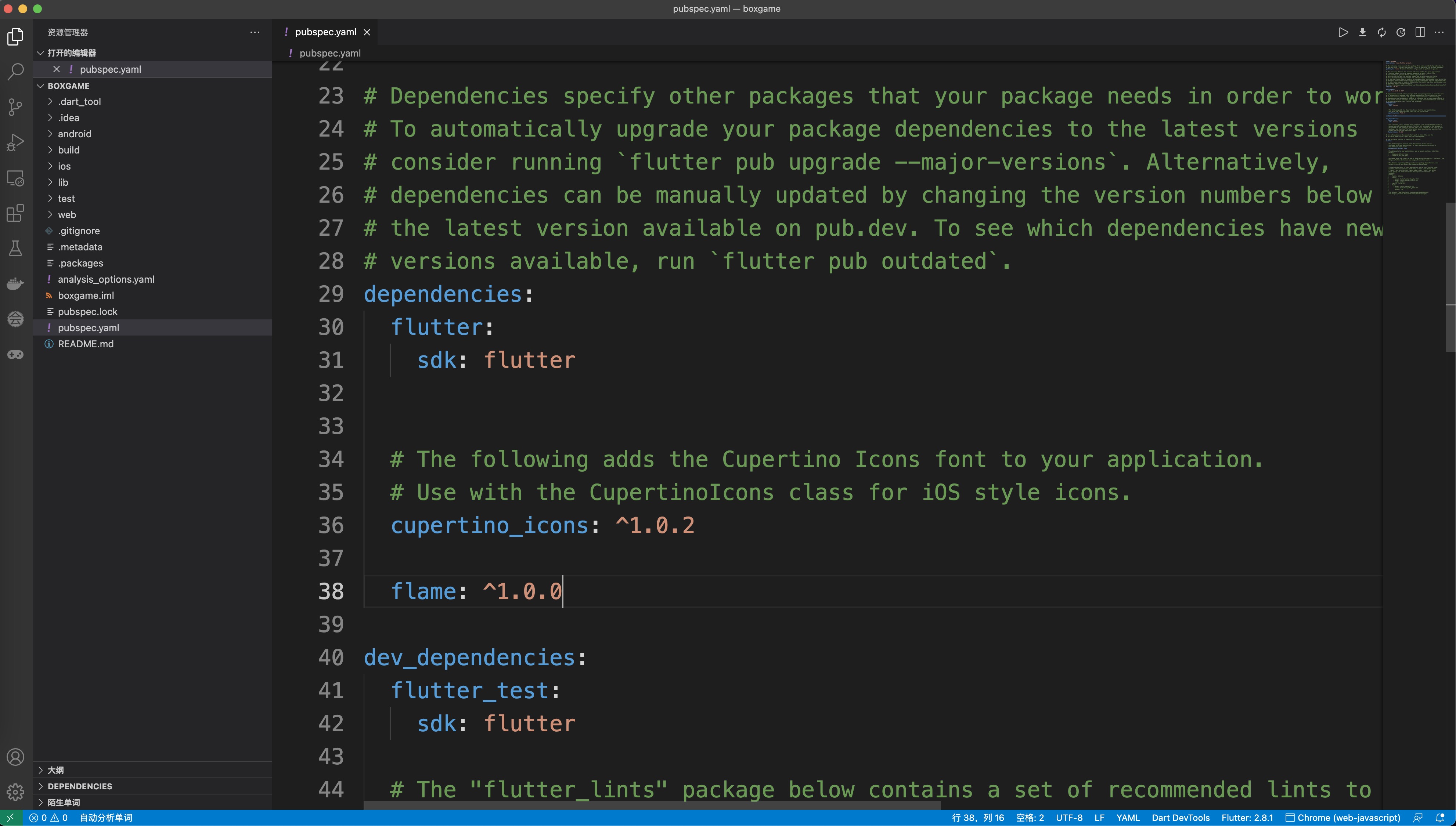The width and height of the screenshot is (1456, 826).
Task: Open the Source Control view
Action: [15, 107]
